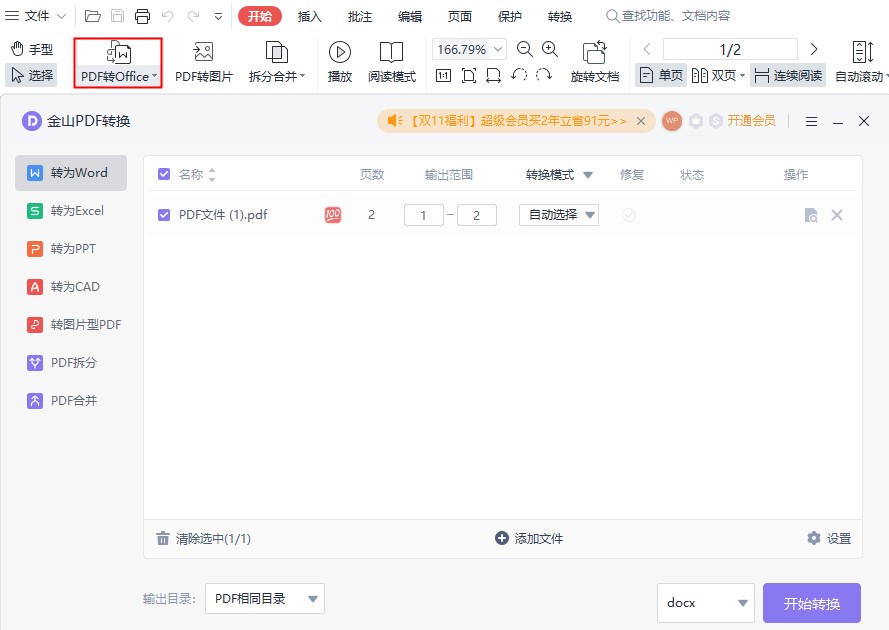Switch to the 转换 tab
Viewport: 889px width, 630px height.
(560, 16)
